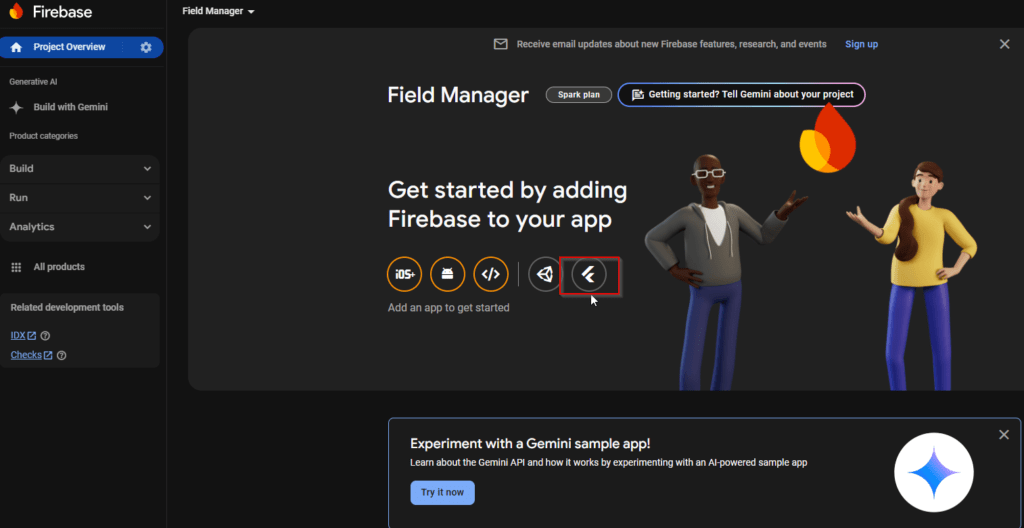Click 'Related development tools' label
1024x528 pixels.
67,308
